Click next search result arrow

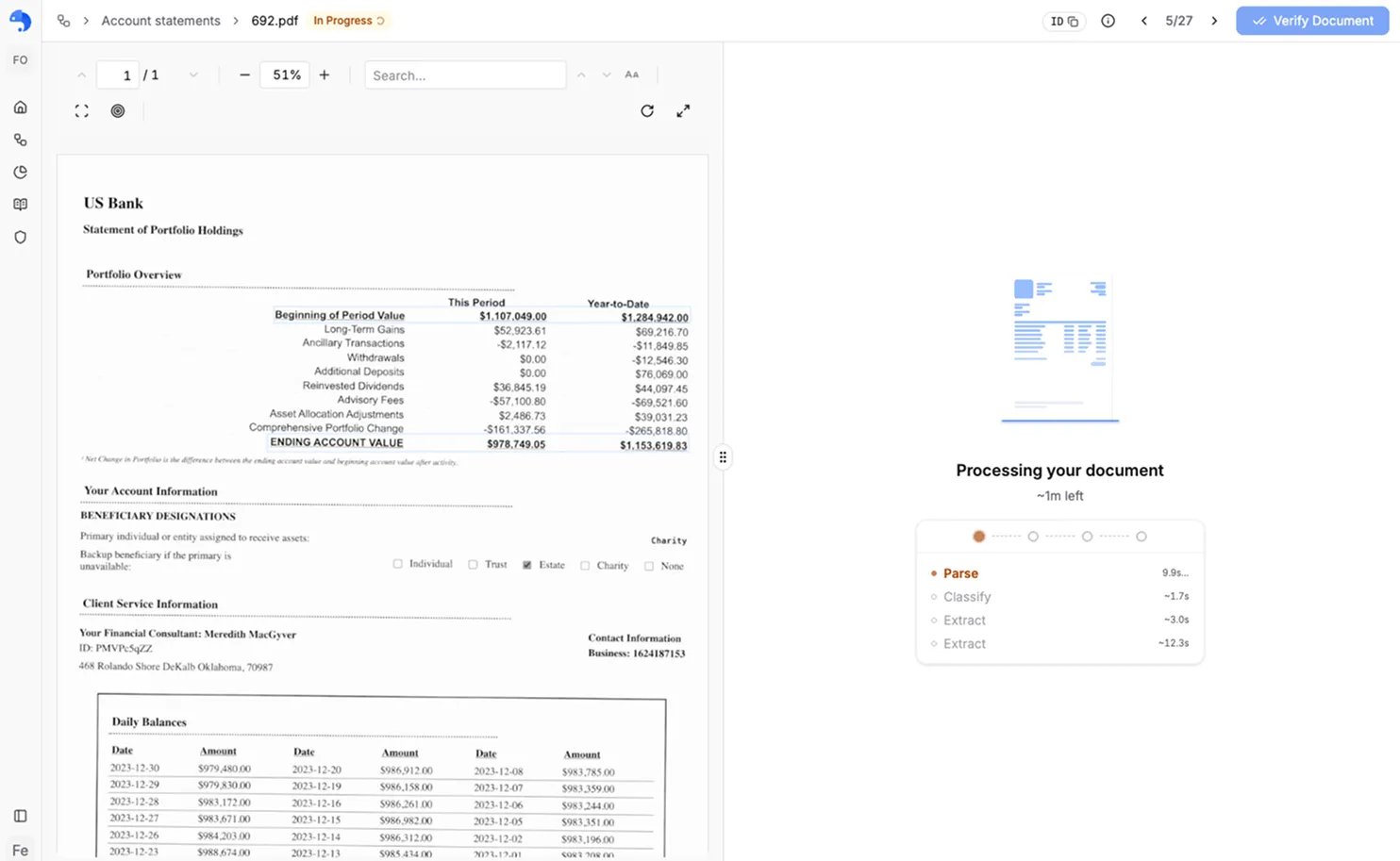tap(607, 75)
